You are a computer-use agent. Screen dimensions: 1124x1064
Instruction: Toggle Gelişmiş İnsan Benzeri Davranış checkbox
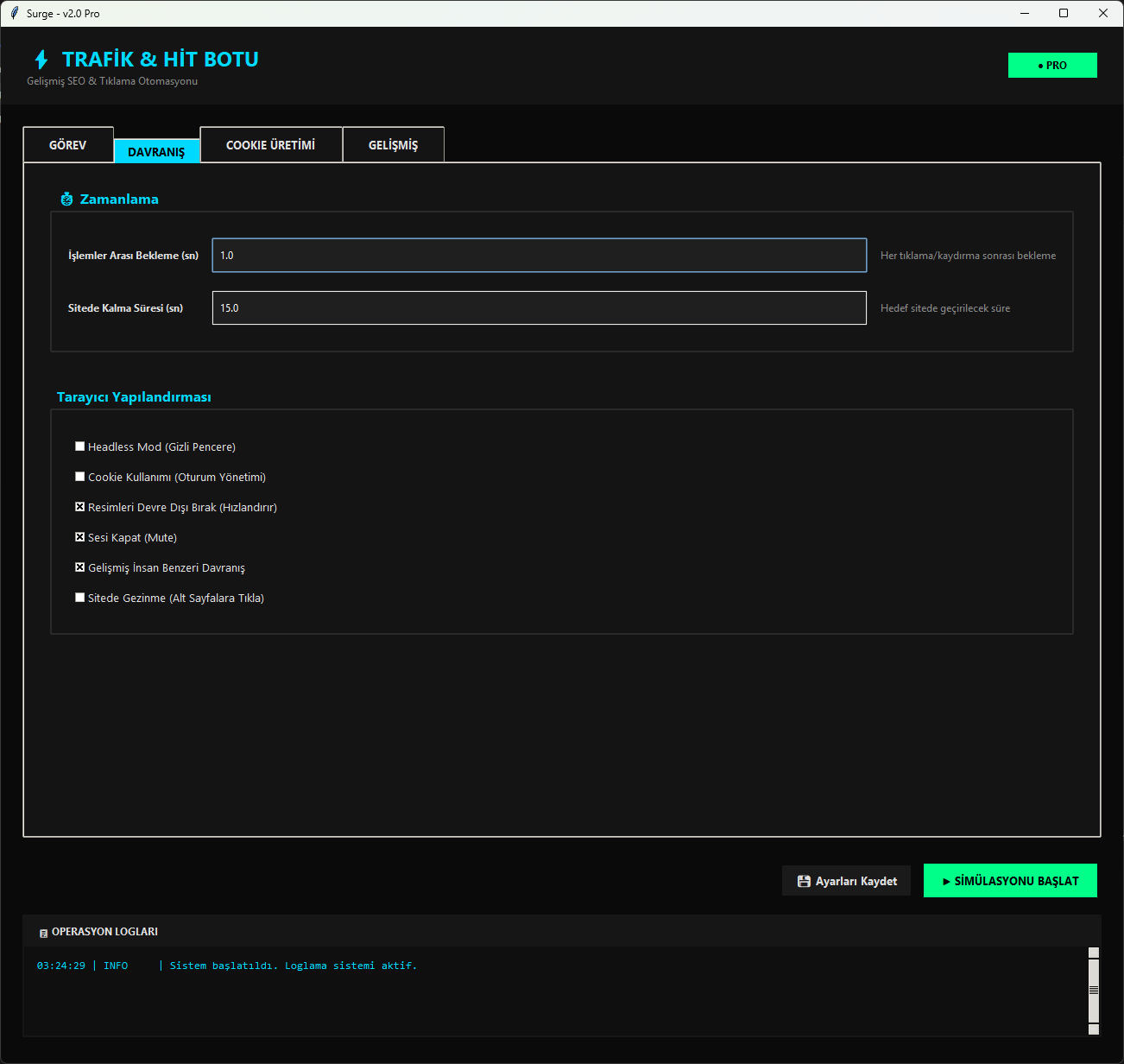80,567
